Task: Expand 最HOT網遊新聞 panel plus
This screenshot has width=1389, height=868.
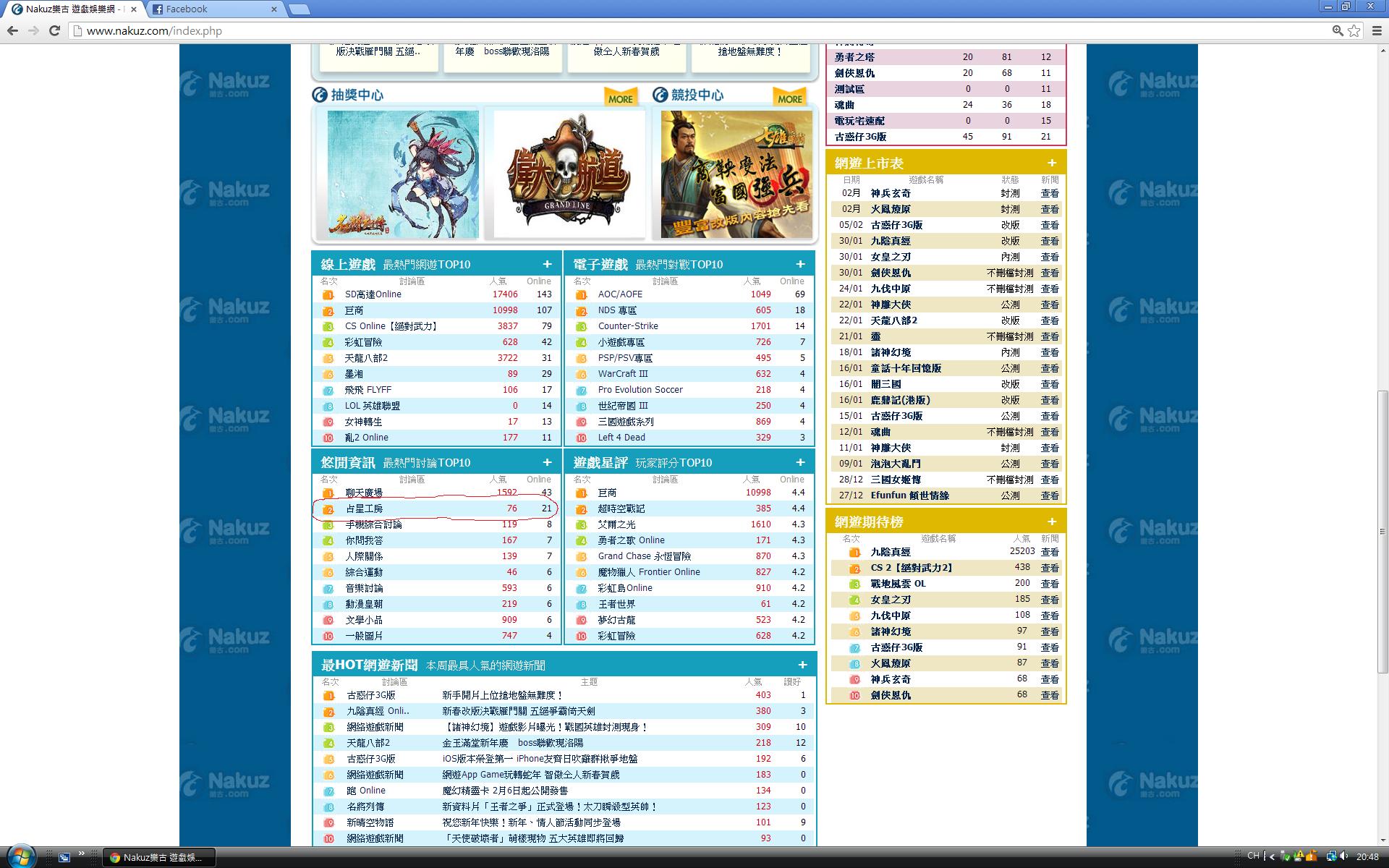Action: [802, 665]
